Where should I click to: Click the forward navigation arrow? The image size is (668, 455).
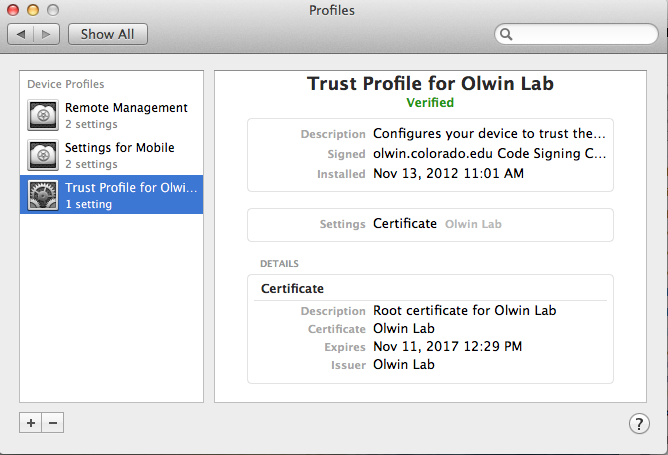[46, 34]
